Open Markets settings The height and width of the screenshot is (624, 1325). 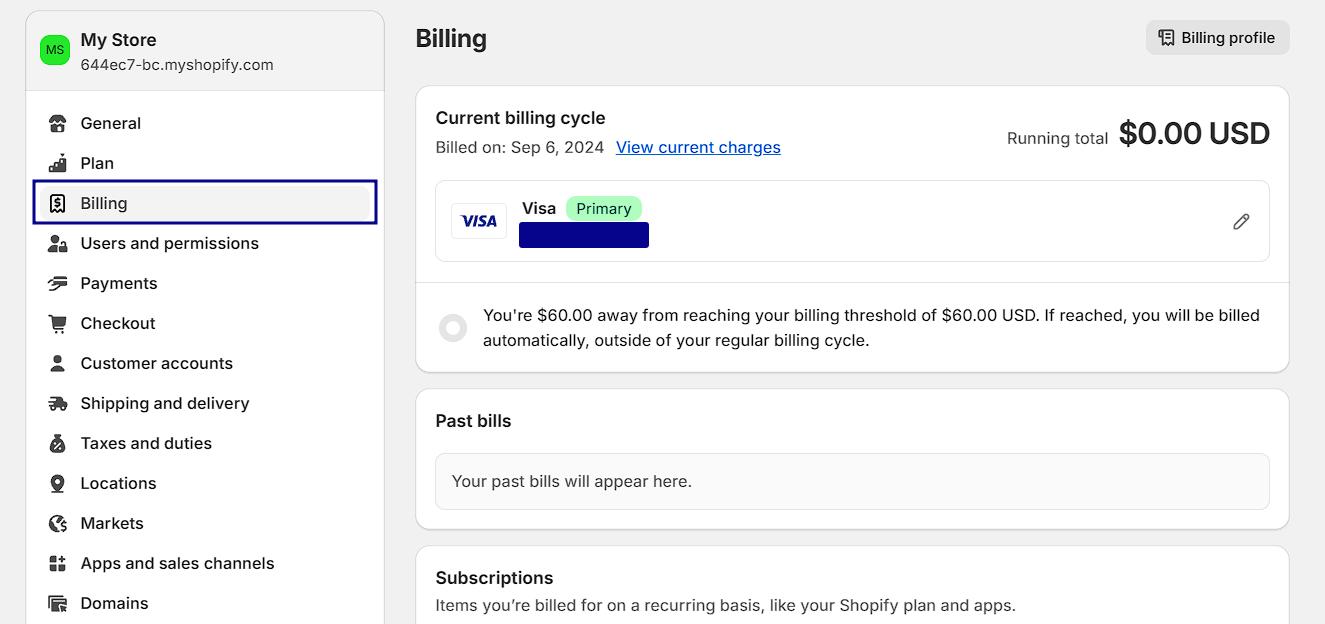point(205,523)
